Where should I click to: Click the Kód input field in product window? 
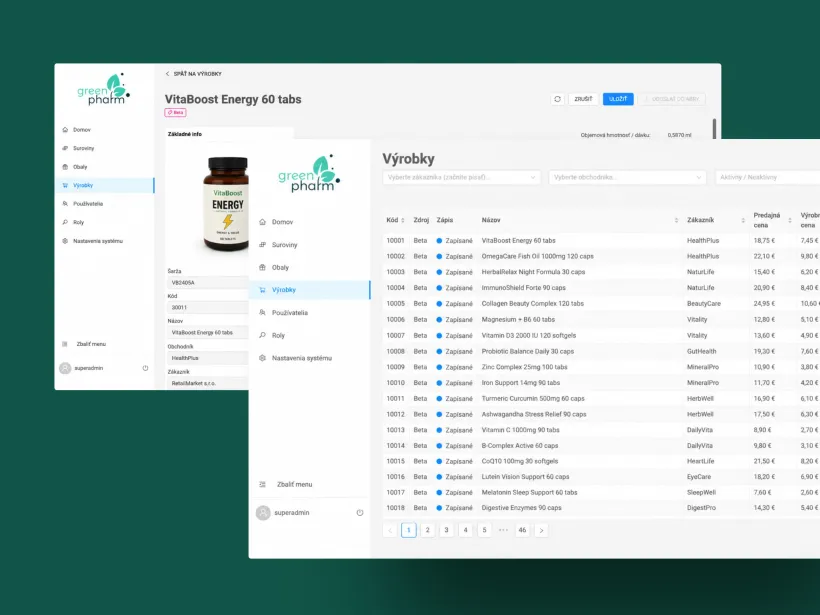click(x=208, y=308)
